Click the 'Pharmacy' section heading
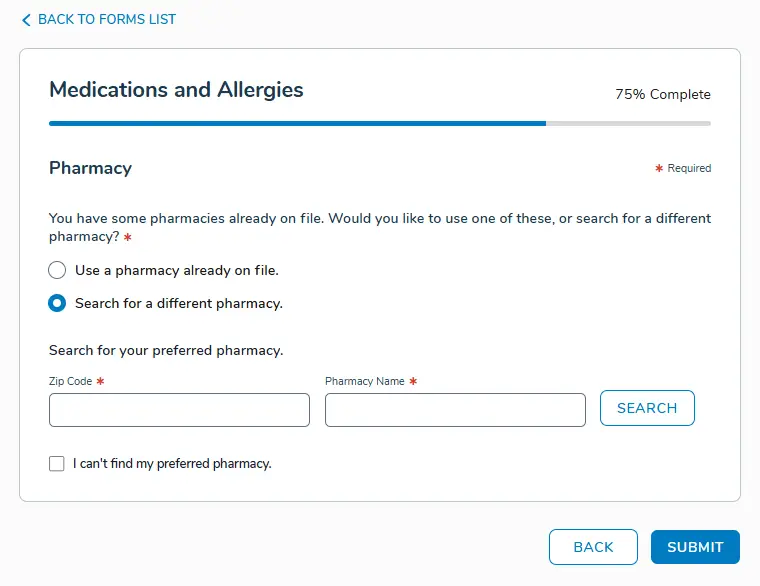Image resolution: width=760 pixels, height=586 pixels. point(90,168)
